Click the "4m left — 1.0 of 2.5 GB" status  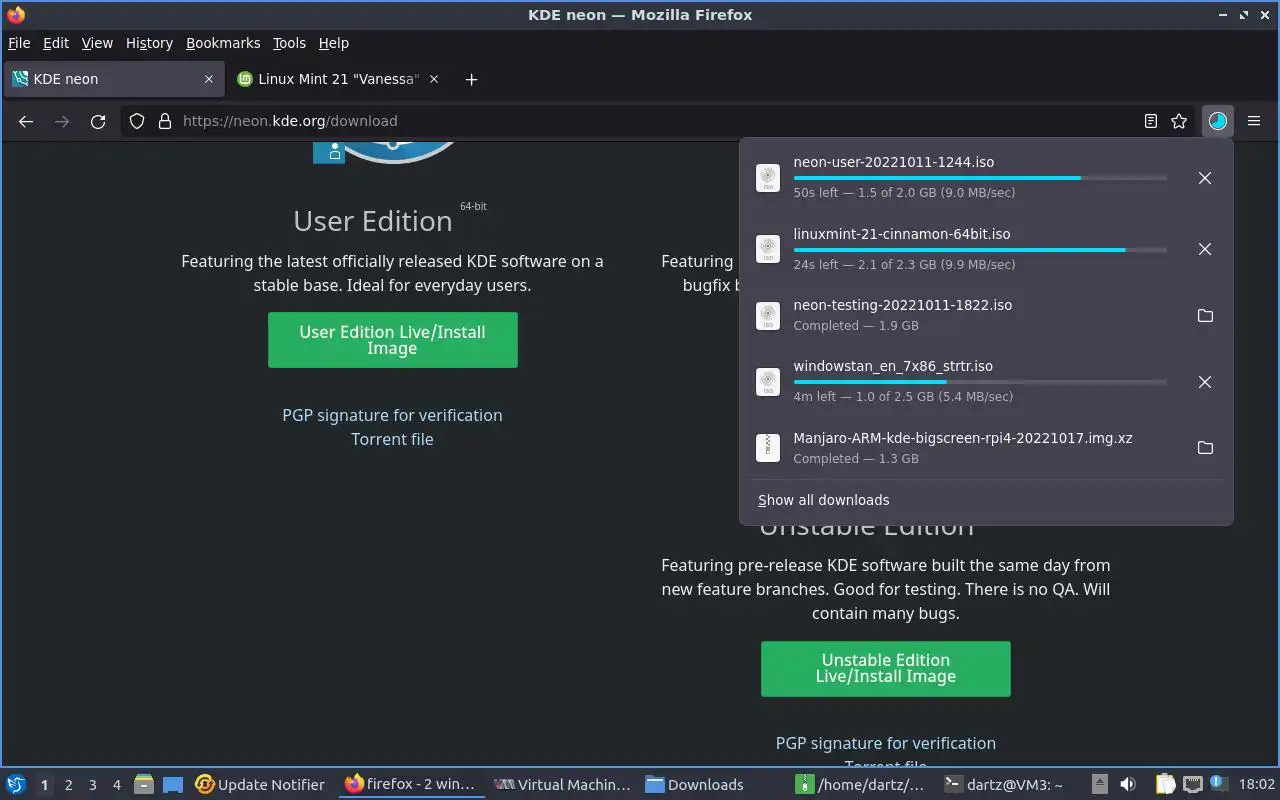point(903,397)
